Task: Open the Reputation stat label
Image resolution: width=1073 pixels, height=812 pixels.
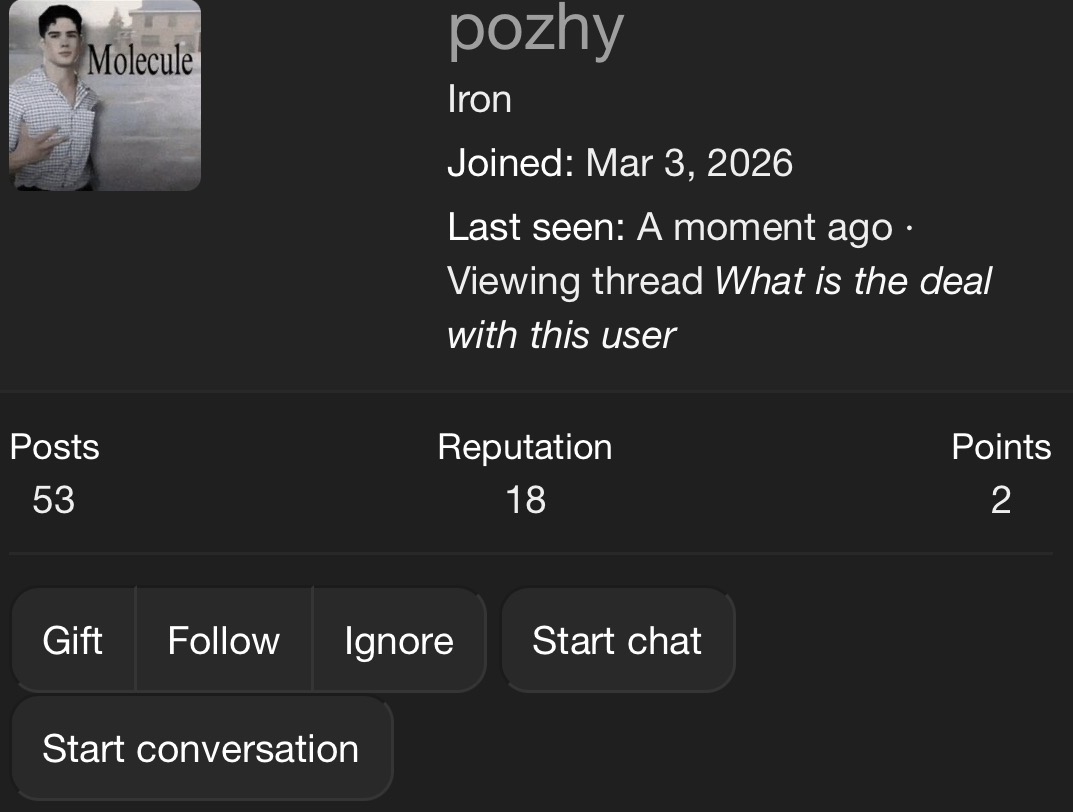Action: 525,447
